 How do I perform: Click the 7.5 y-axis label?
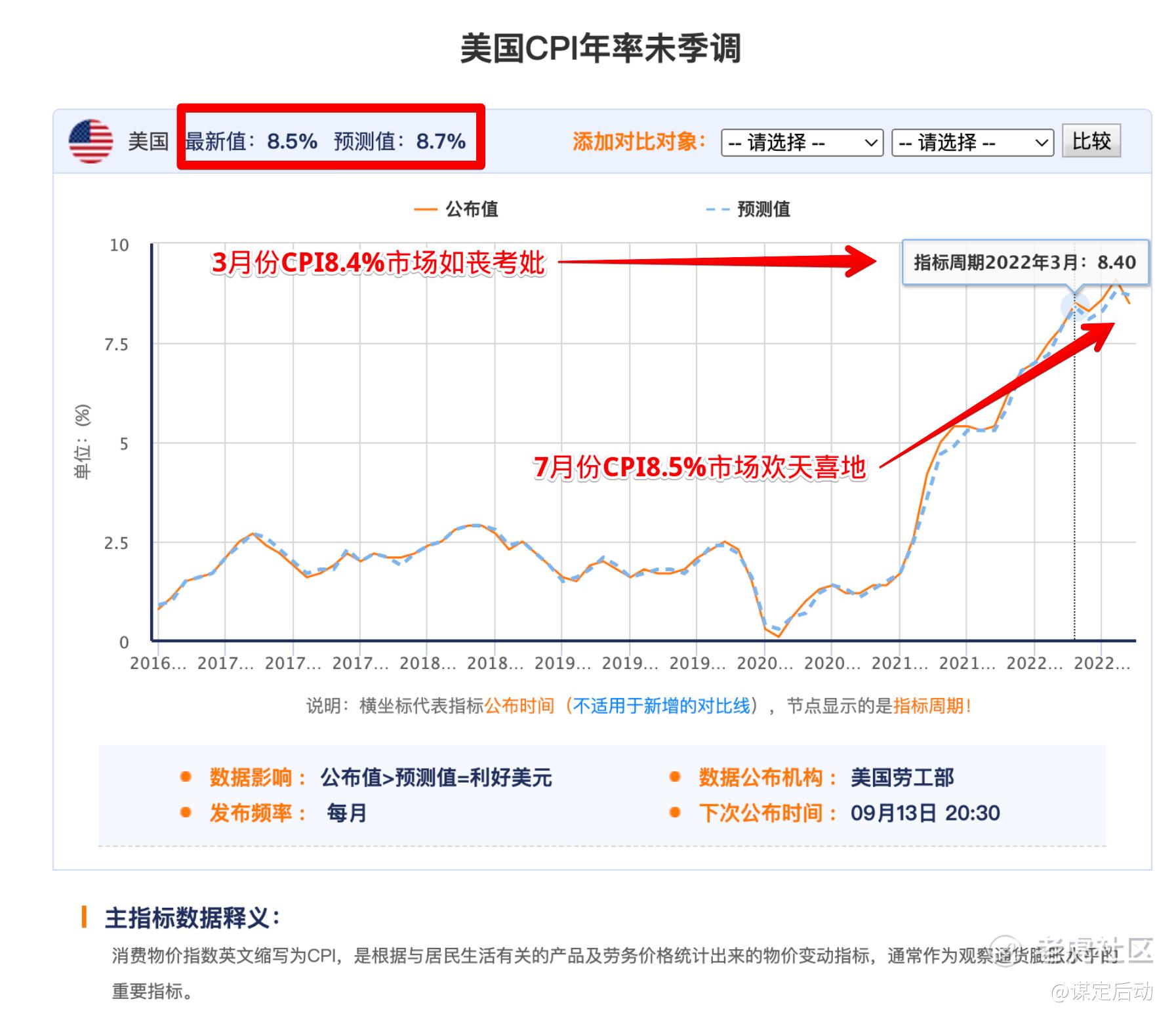[x=117, y=344]
